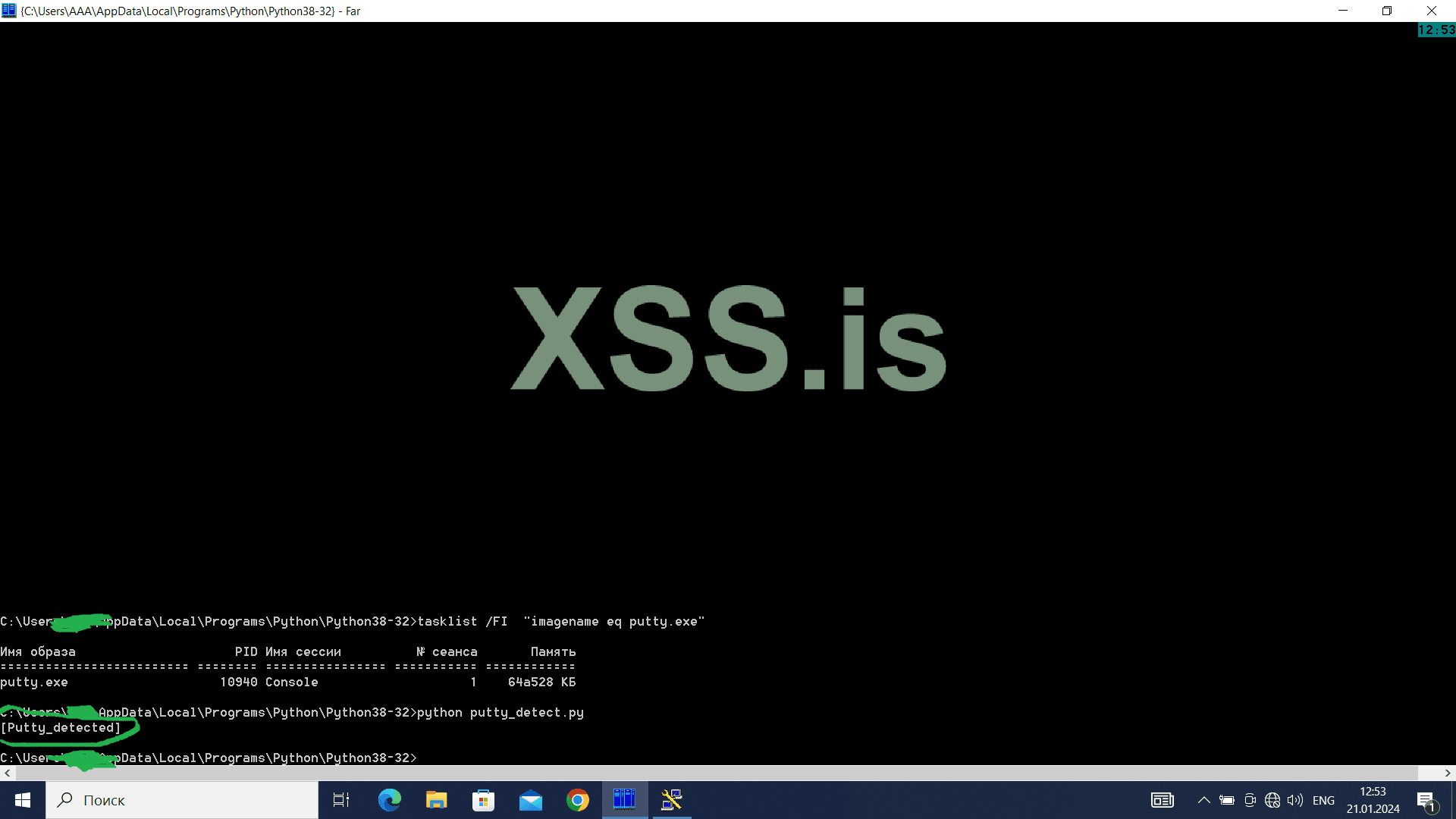
Task: Click the right arrow of the console scrollbar
Action: coord(1448,773)
